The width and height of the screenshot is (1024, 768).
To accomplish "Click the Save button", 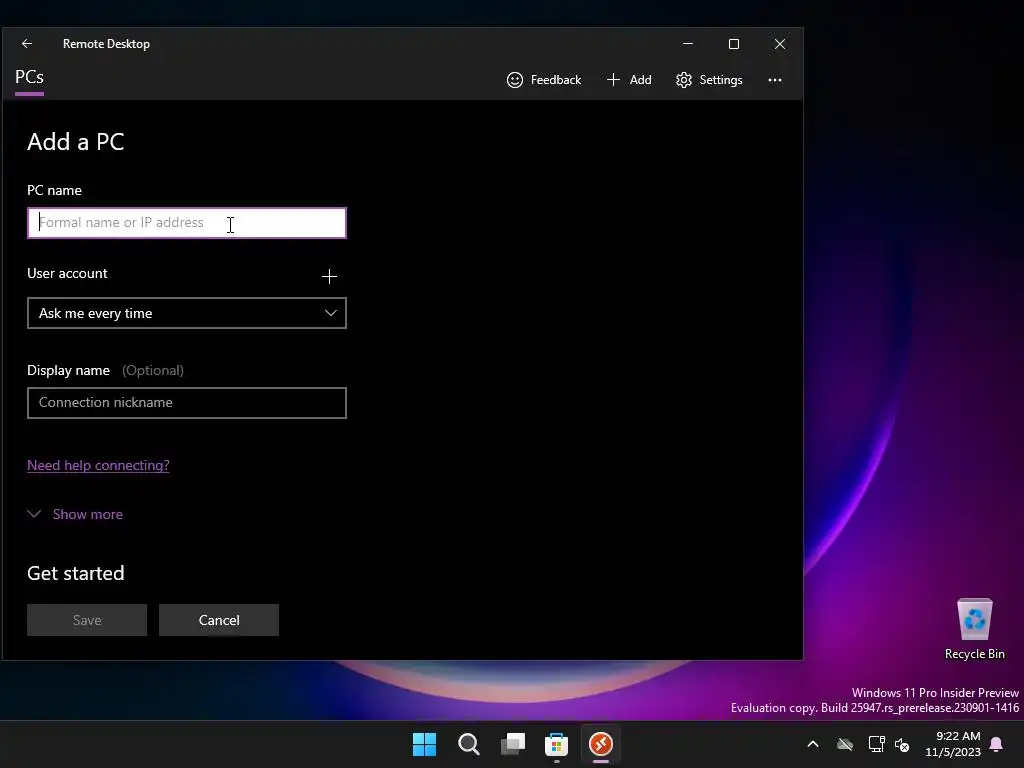I will tap(87, 620).
